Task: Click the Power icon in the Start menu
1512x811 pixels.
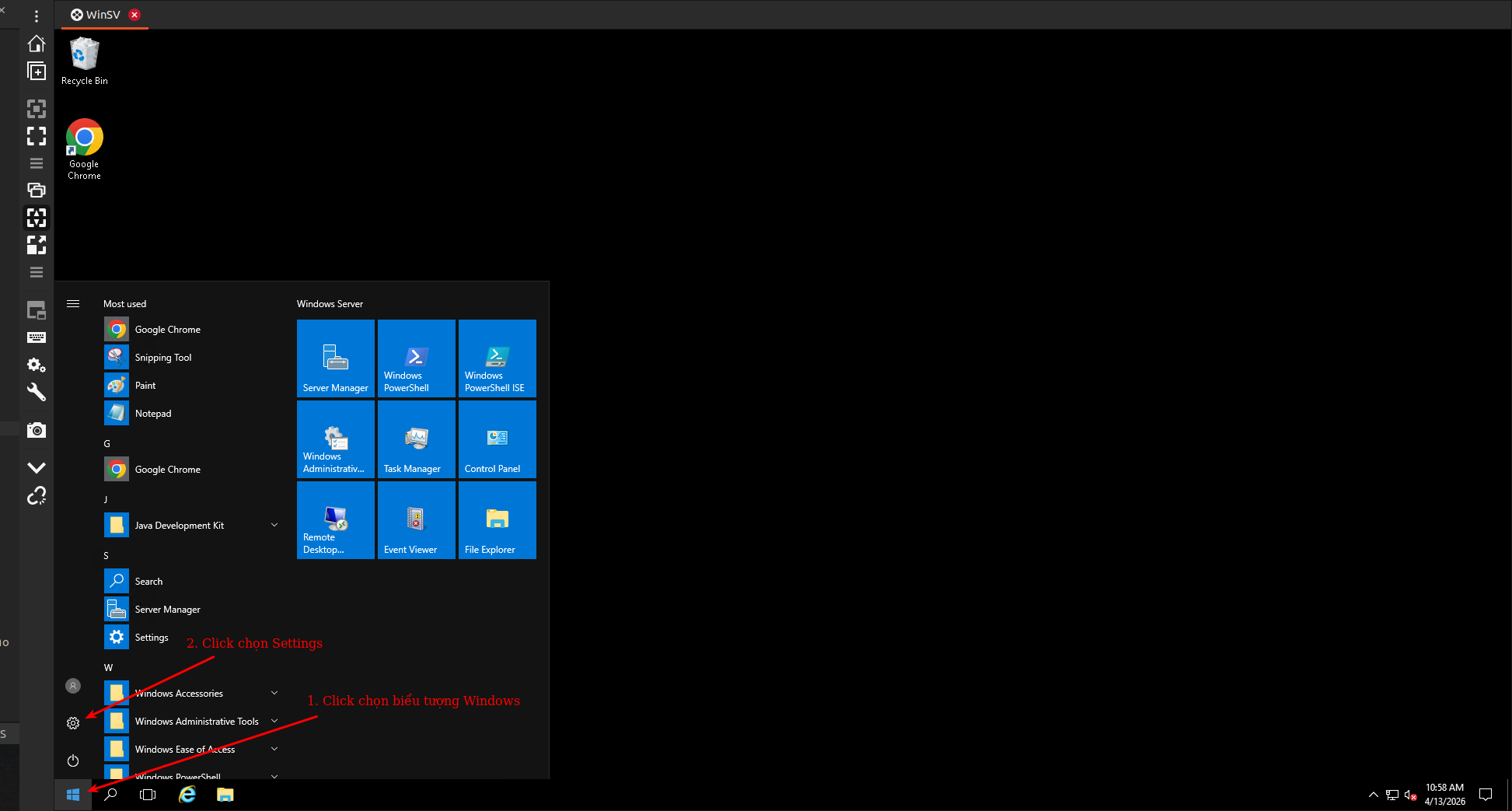Action: click(x=73, y=760)
